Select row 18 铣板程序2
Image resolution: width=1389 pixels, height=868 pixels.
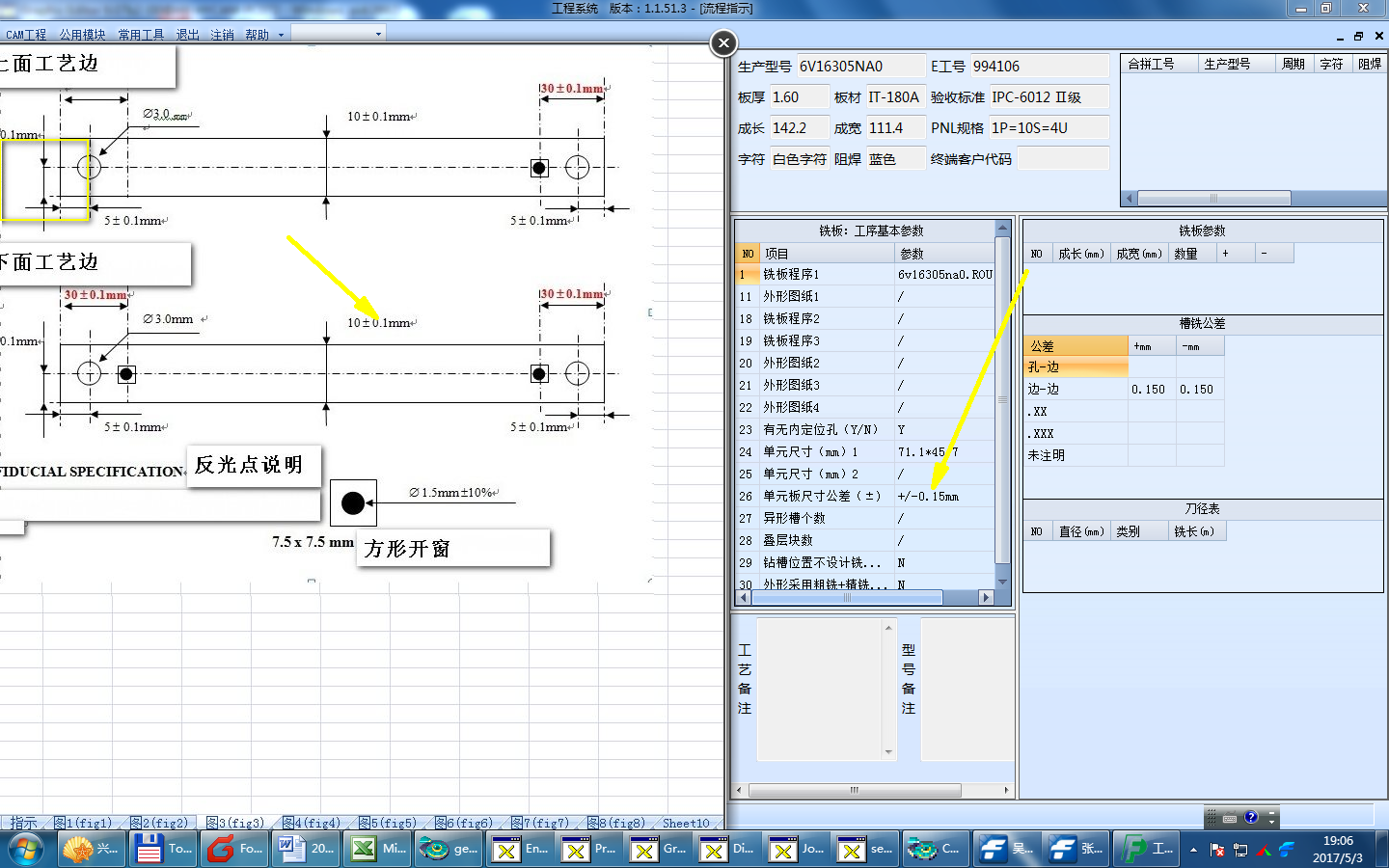[x=864, y=319]
